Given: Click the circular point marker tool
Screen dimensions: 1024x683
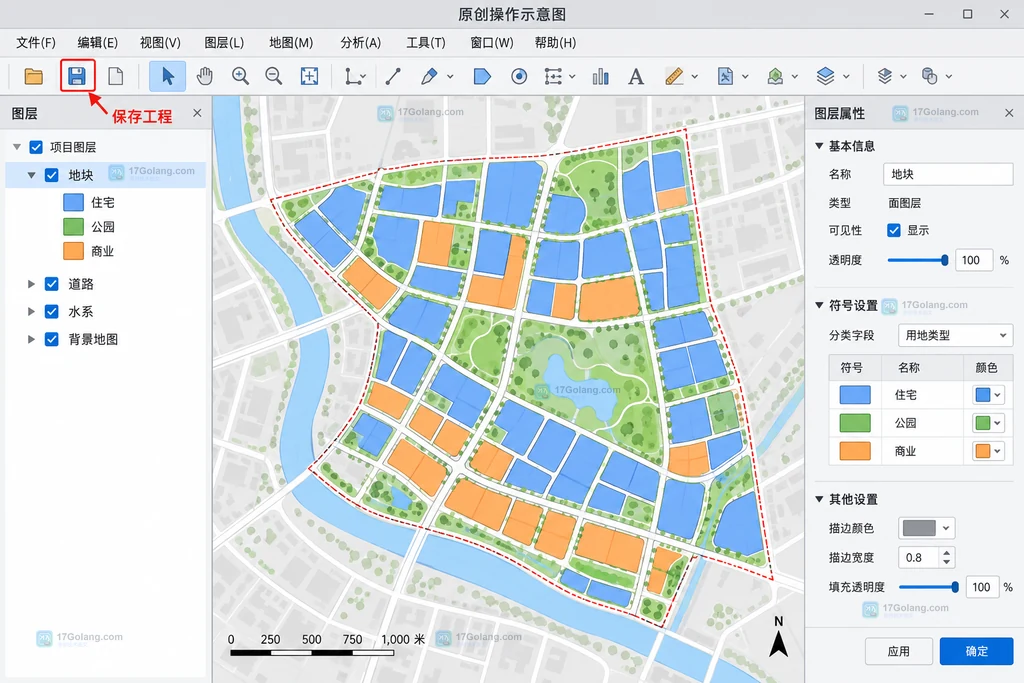Looking at the screenshot, I should 519,76.
